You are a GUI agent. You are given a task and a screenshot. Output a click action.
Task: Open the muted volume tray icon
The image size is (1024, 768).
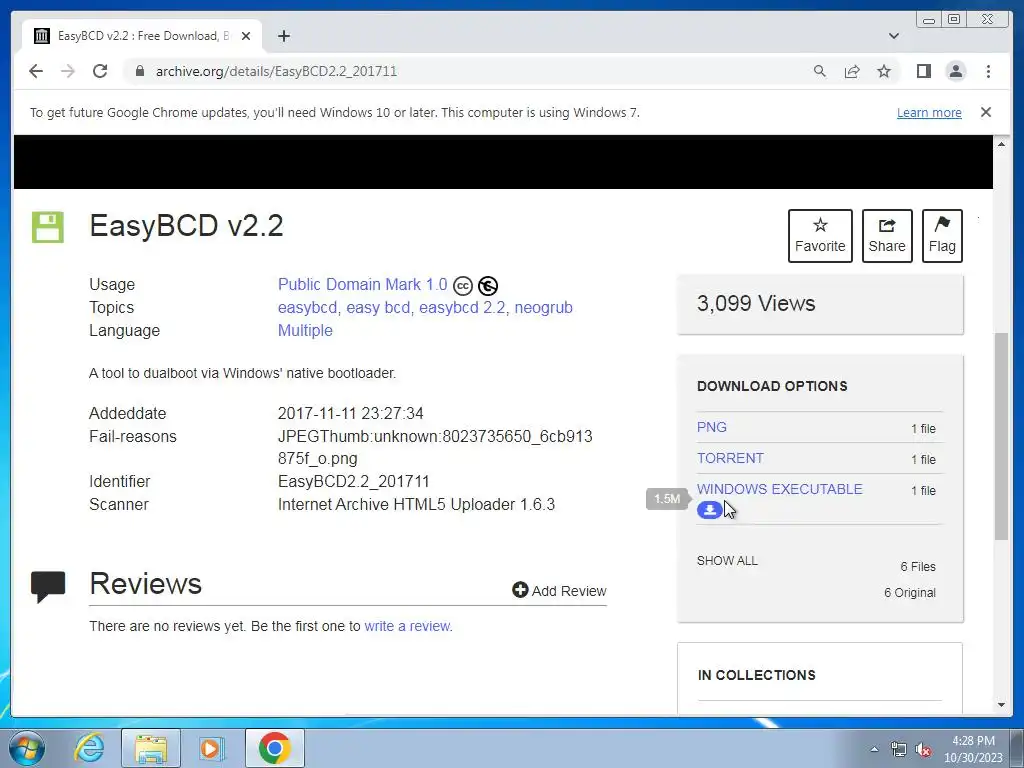tap(922, 750)
